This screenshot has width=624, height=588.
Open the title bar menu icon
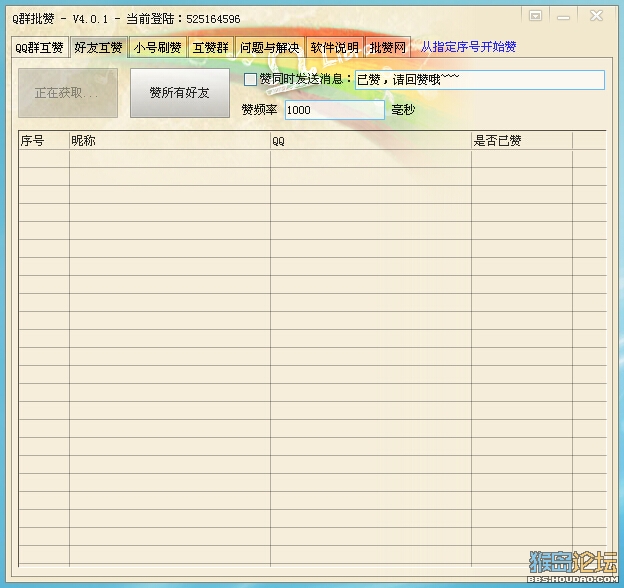pos(535,16)
